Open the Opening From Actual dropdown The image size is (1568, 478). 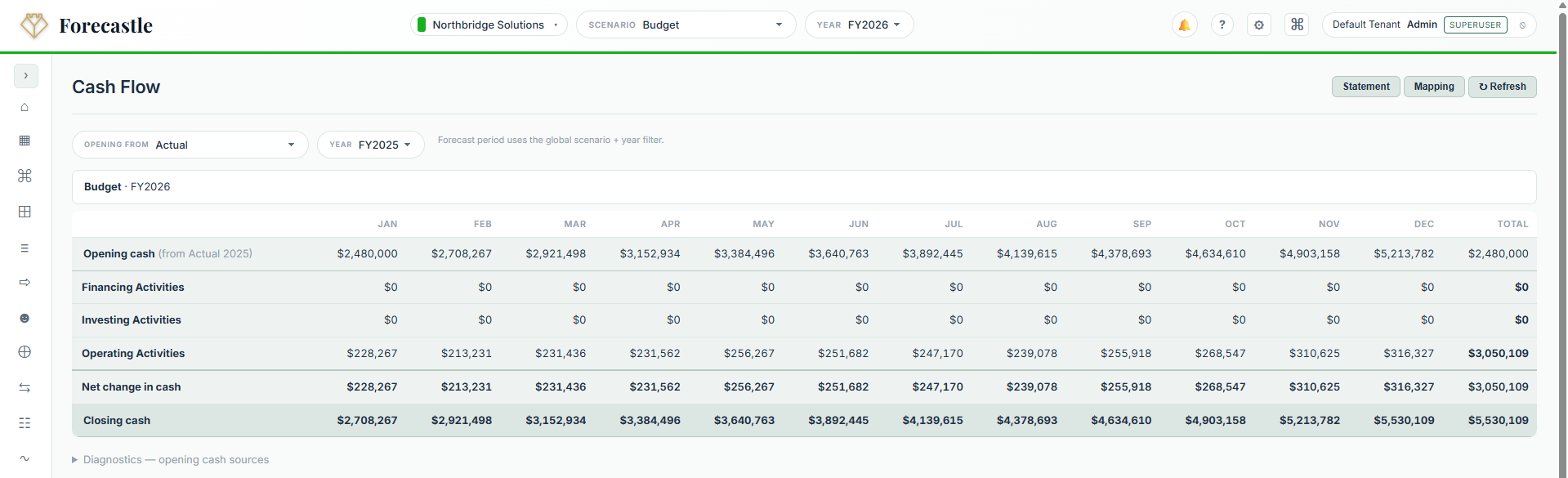pos(190,145)
